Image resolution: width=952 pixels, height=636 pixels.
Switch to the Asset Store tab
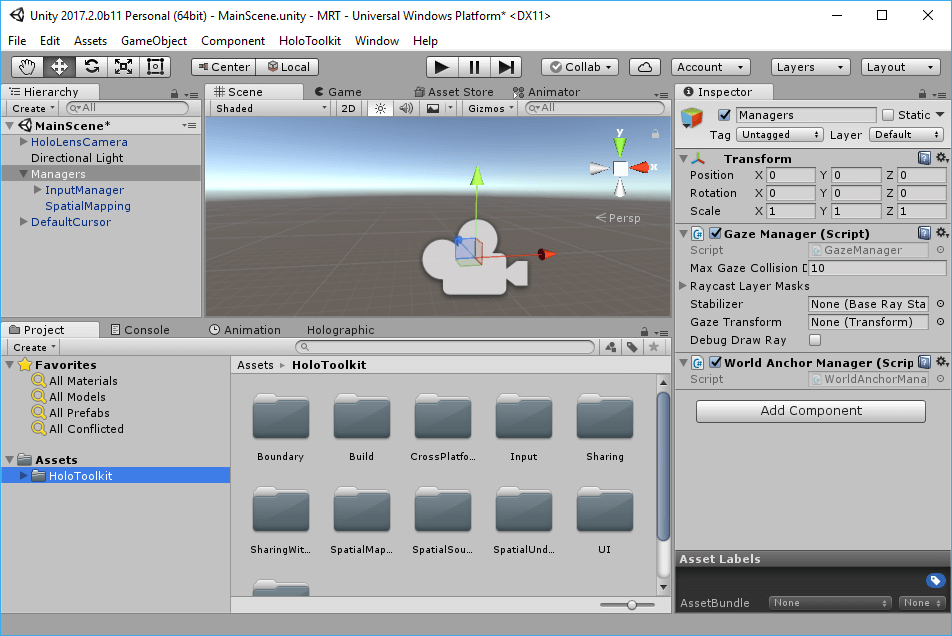pyautogui.click(x=454, y=92)
